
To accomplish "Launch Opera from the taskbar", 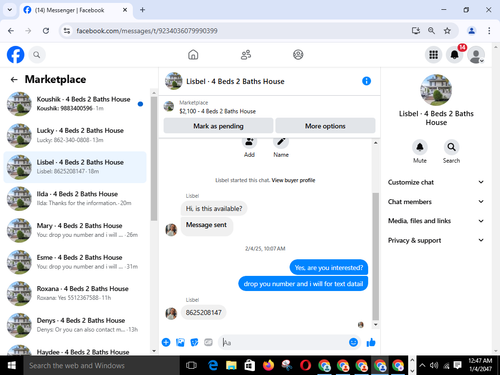I will [x=305, y=366].
